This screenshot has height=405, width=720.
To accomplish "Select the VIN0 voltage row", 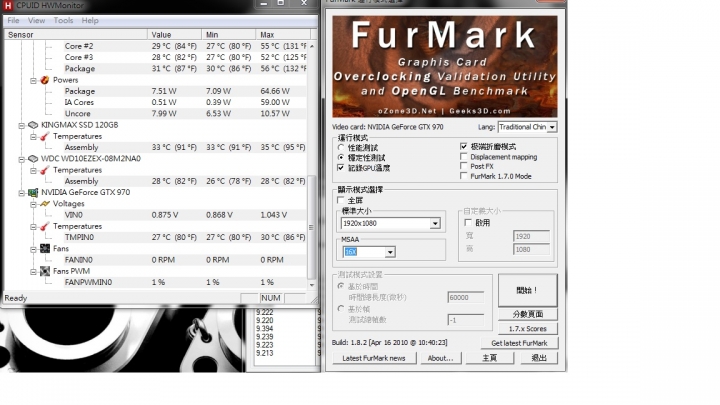I will (x=185, y=215).
